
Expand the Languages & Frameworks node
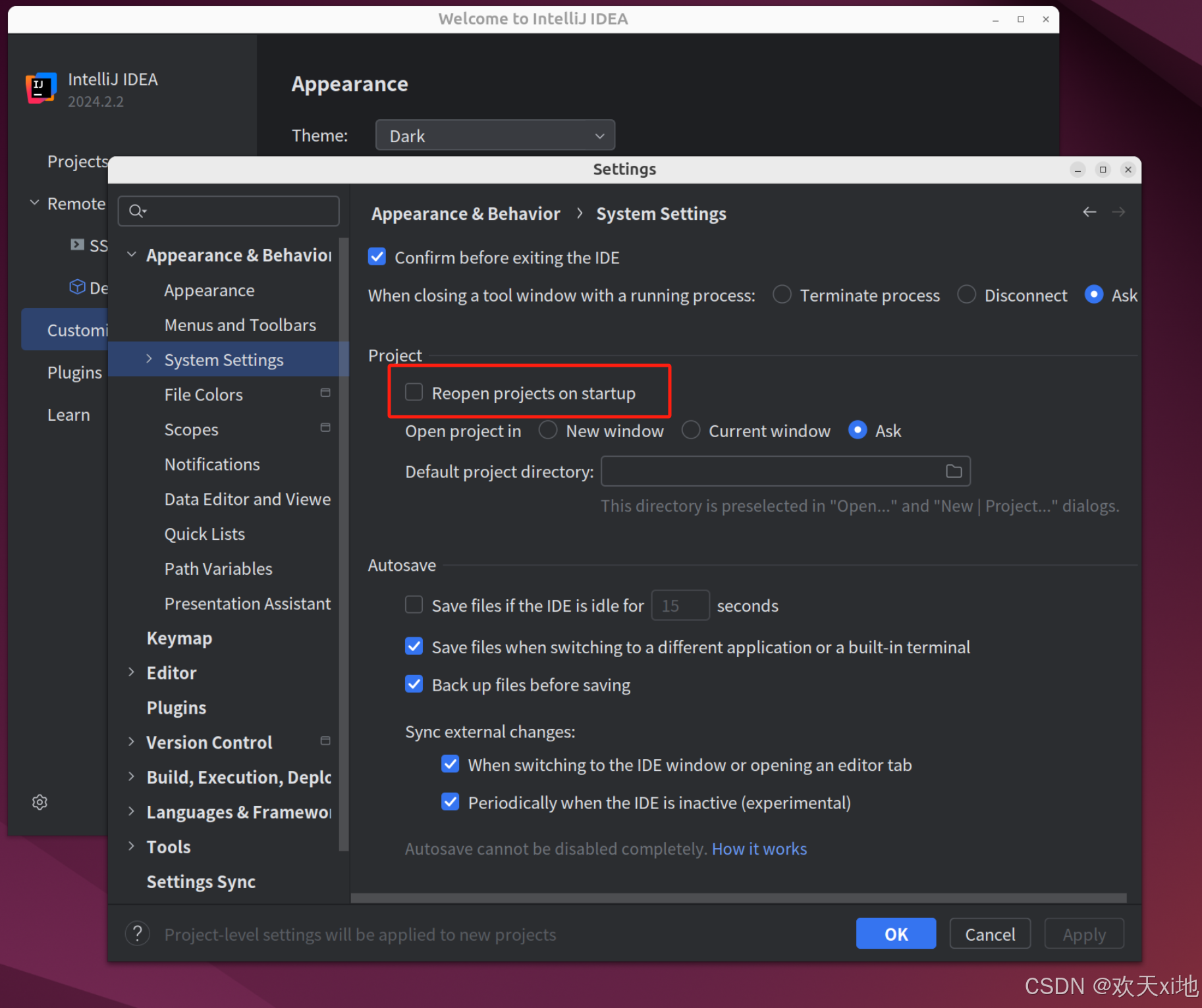pyautogui.click(x=131, y=811)
